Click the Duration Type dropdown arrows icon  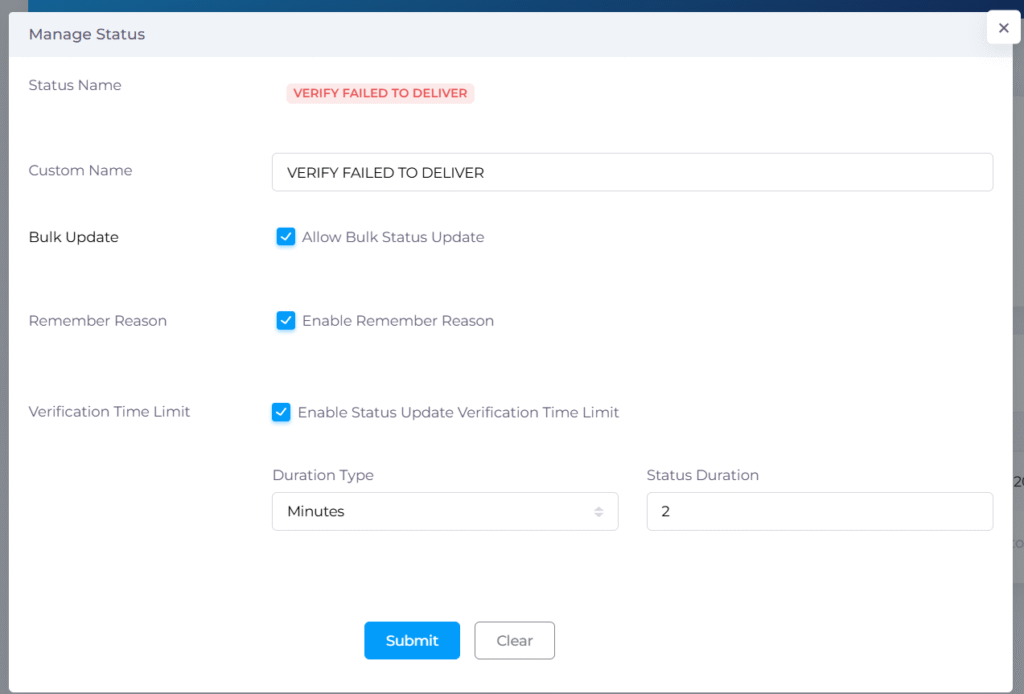coord(598,511)
